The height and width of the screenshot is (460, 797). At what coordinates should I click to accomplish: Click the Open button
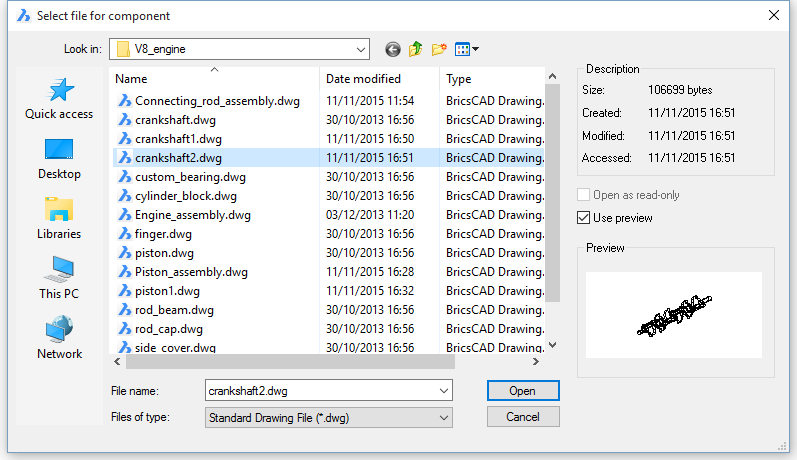coord(523,390)
